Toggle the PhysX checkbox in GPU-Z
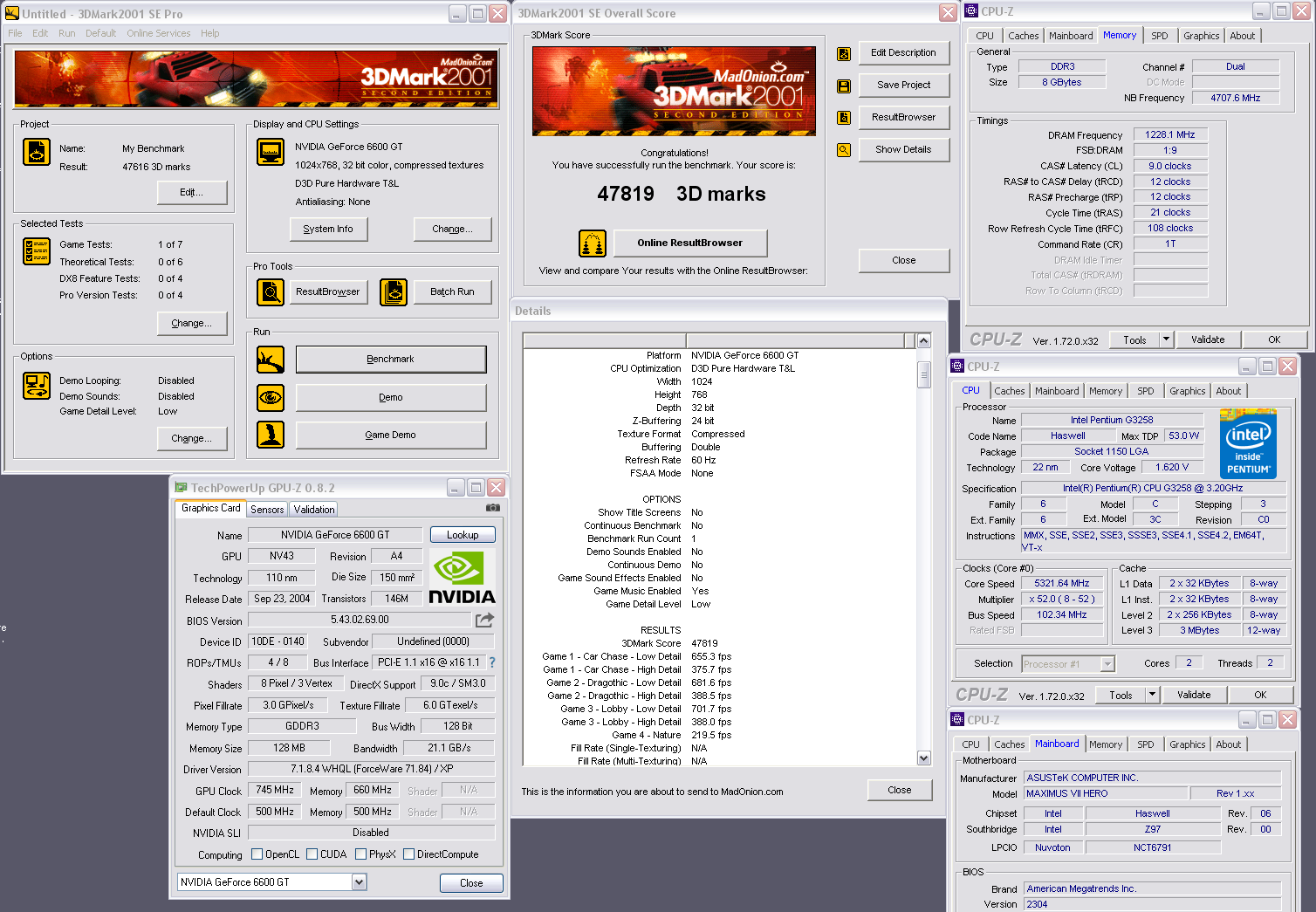 [360, 854]
